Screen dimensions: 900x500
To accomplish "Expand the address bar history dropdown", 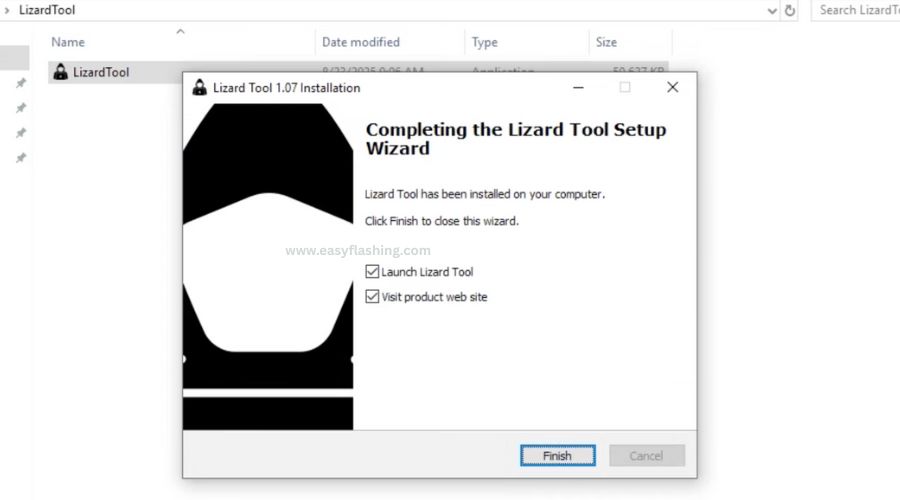I will click(x=772, y=11).
